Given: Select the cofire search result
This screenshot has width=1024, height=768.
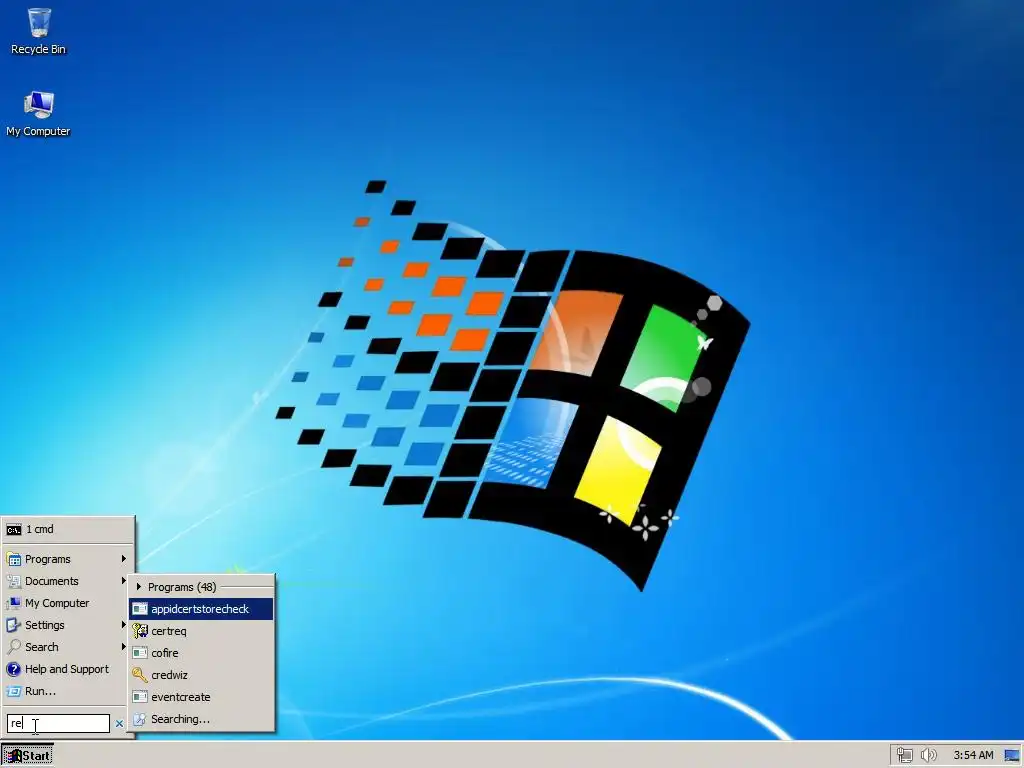Looking at the screenshot, I should (201, 653).
